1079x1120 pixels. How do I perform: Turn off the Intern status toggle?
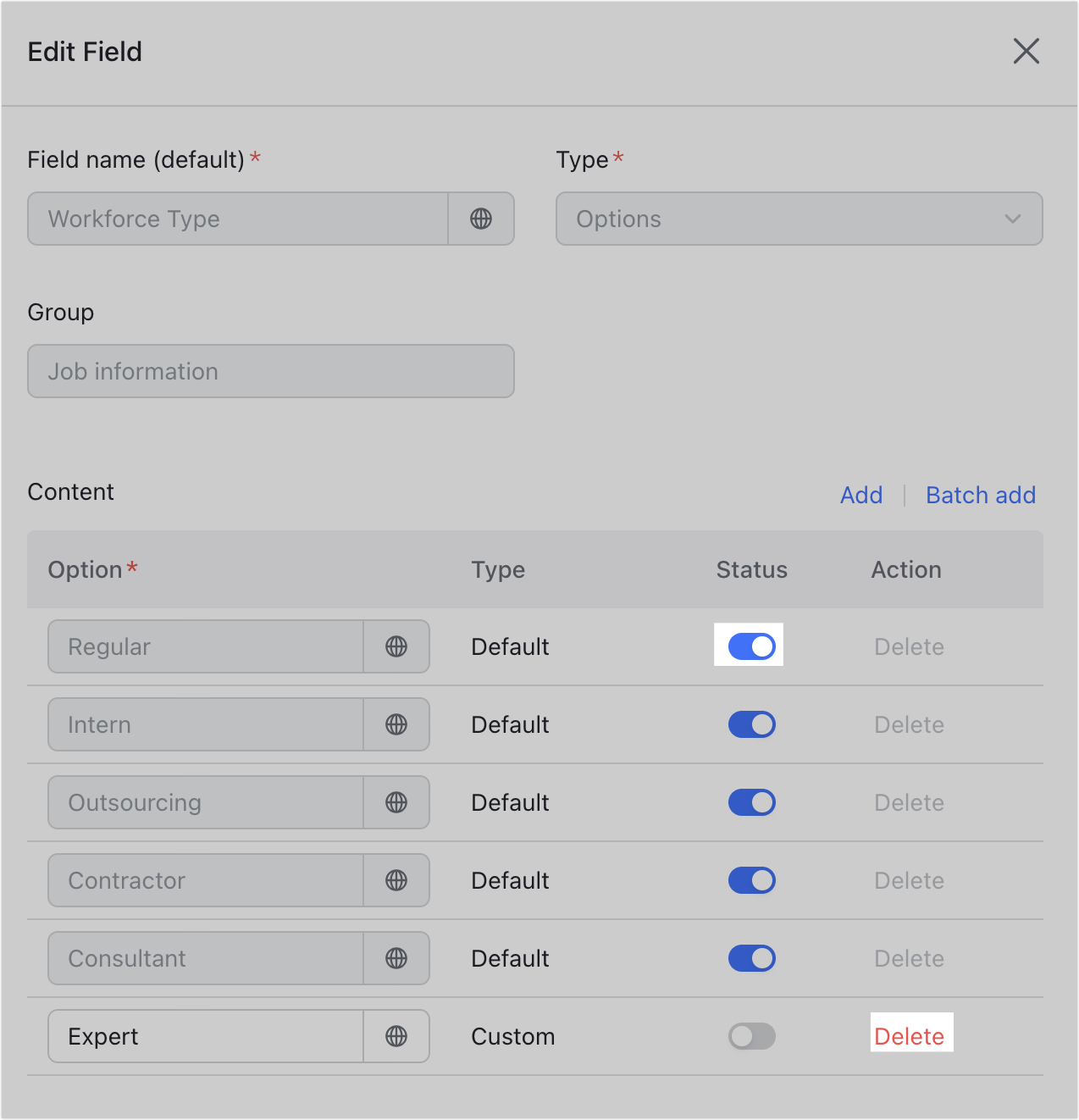[751, 724]
